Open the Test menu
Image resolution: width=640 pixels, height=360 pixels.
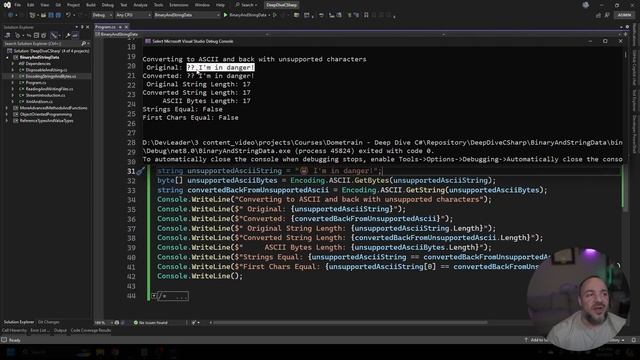pyautogui.click(x=123, y=5)
